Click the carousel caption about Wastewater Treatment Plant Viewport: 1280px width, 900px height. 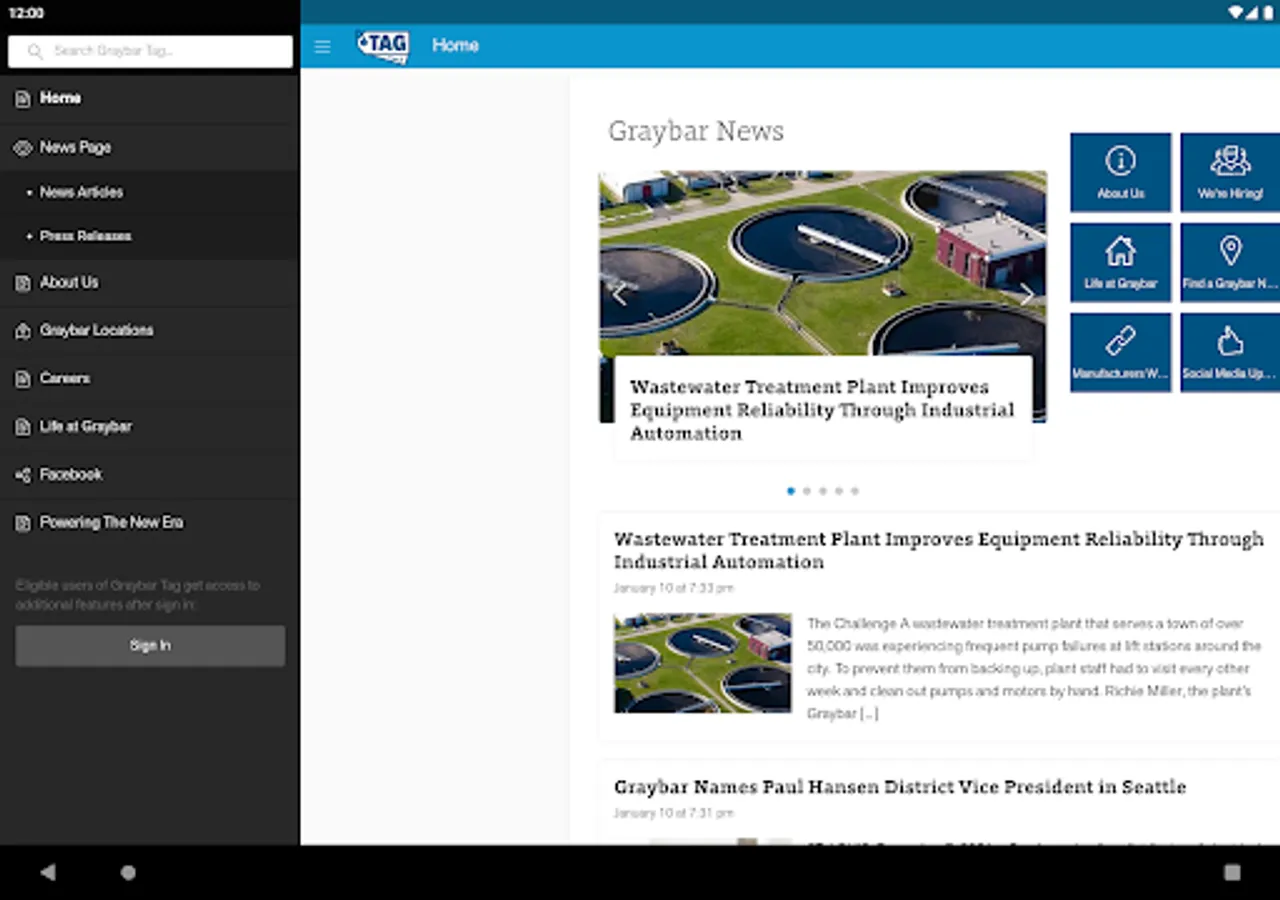click(x=822, y=410)
